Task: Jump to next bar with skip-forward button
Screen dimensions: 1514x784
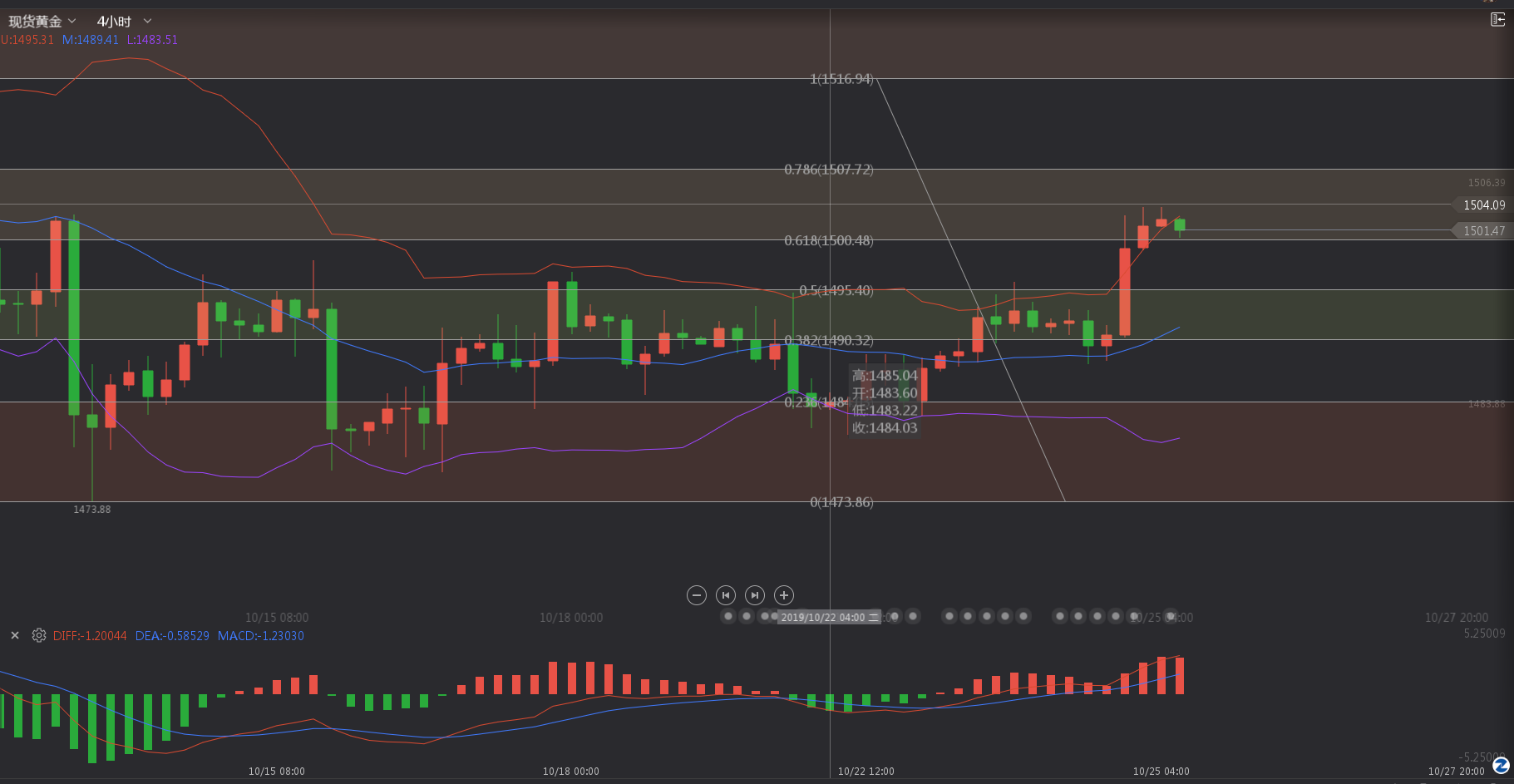Action: 755,595
